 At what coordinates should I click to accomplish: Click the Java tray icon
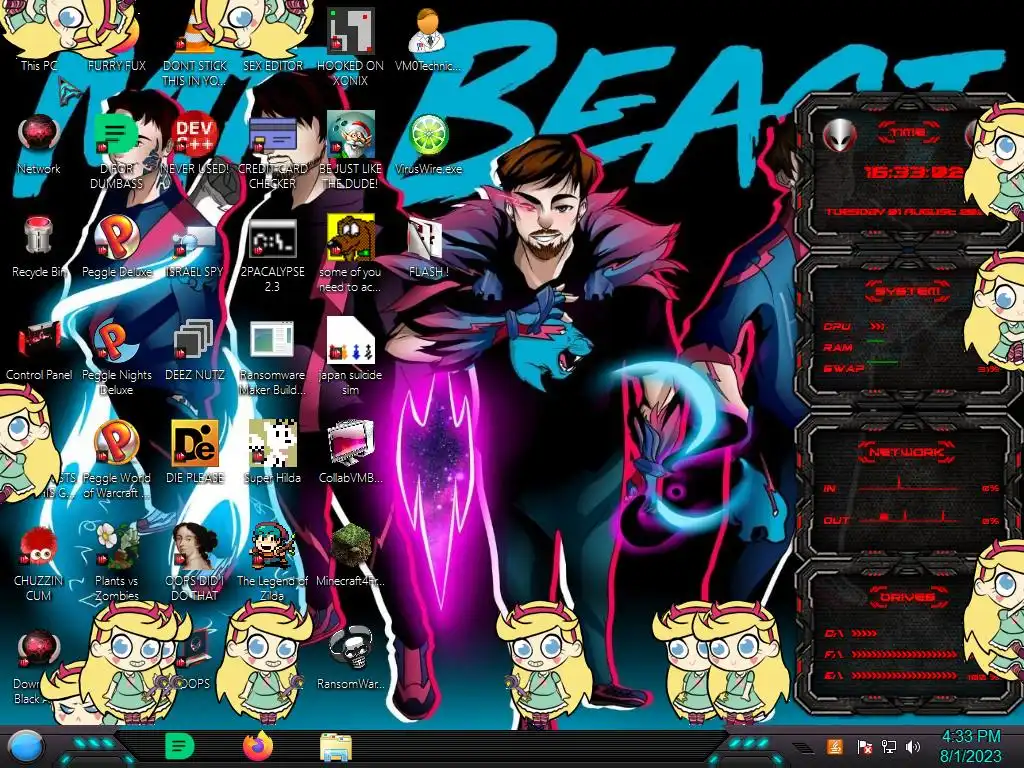(835, 746)
